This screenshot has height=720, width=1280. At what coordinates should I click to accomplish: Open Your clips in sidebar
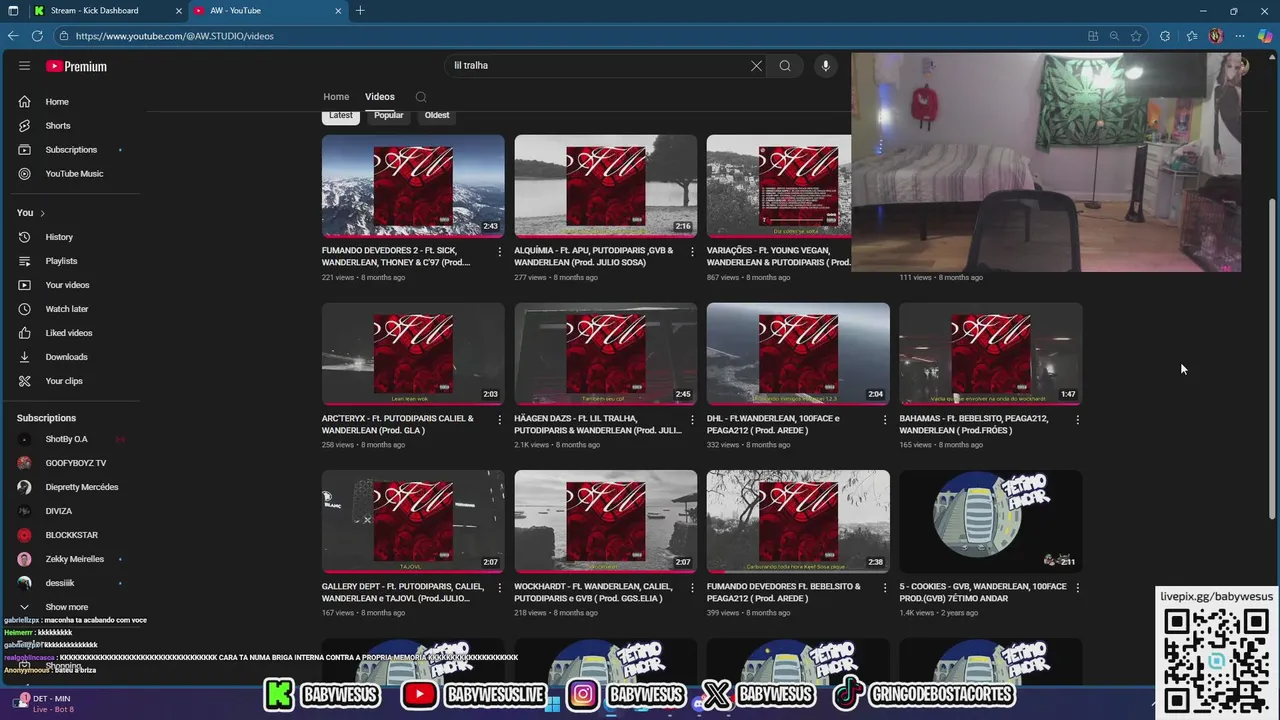[64, 381]
